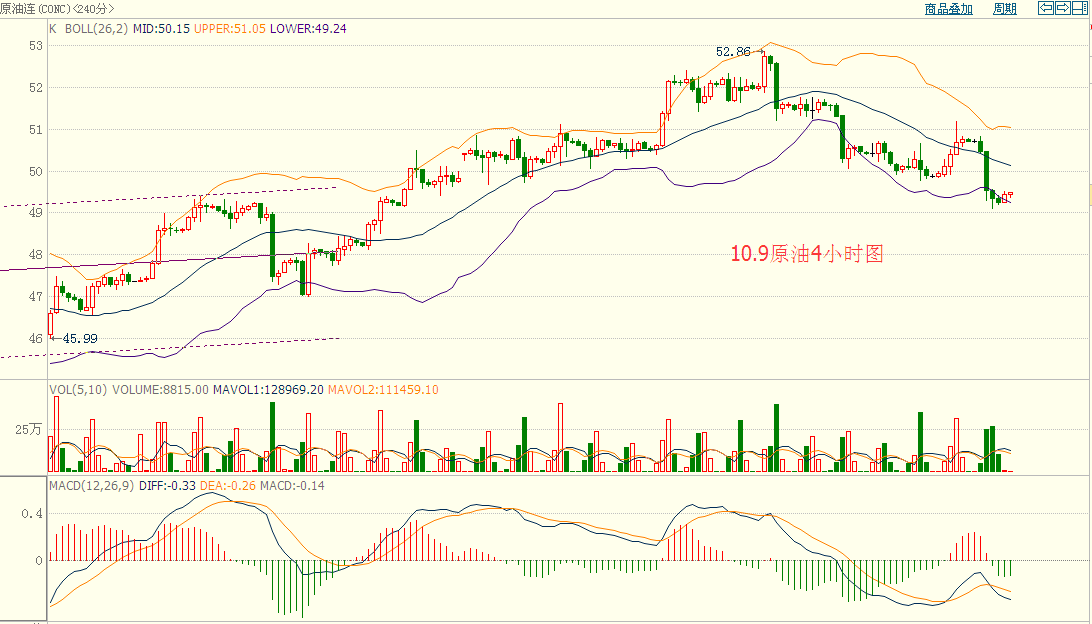Open the 商品叠加 overlay link
This screenshot has height=624, width=1092.
click(x=949, y=9)
